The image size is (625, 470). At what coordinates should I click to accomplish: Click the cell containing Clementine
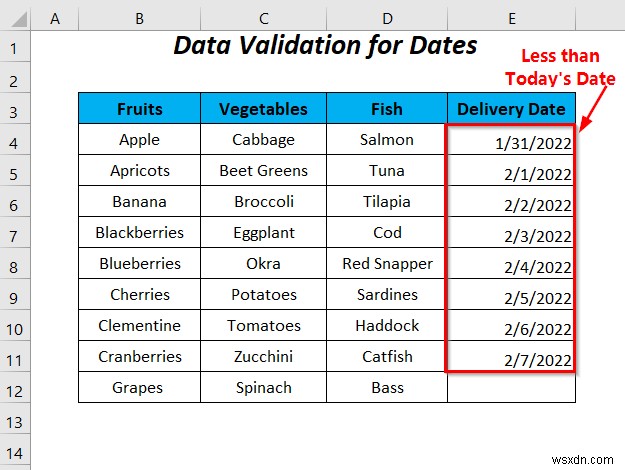click(139, 325)
